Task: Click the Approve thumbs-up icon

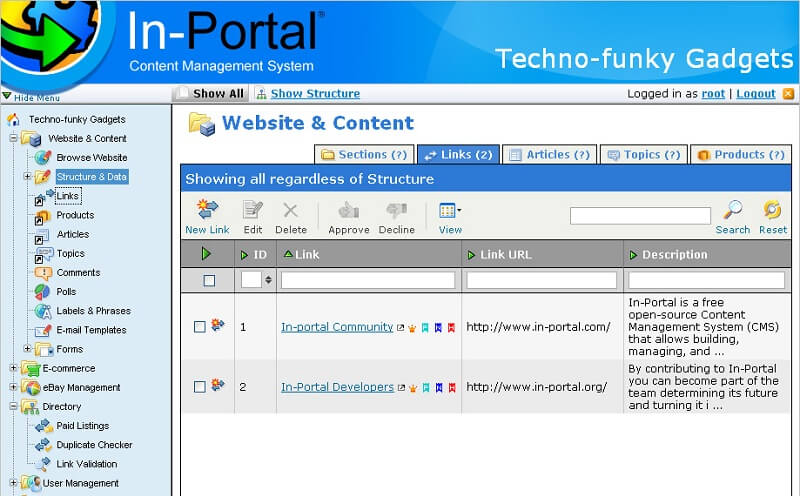Action: [348, 210]
